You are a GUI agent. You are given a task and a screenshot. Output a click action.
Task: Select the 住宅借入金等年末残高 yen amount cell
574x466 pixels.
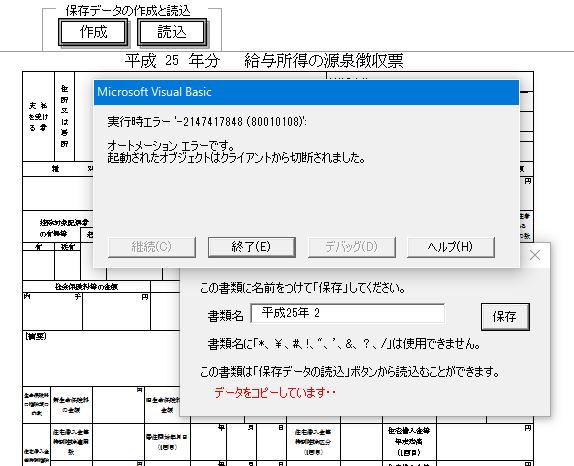pyautogui.click(x=485, y=442)
